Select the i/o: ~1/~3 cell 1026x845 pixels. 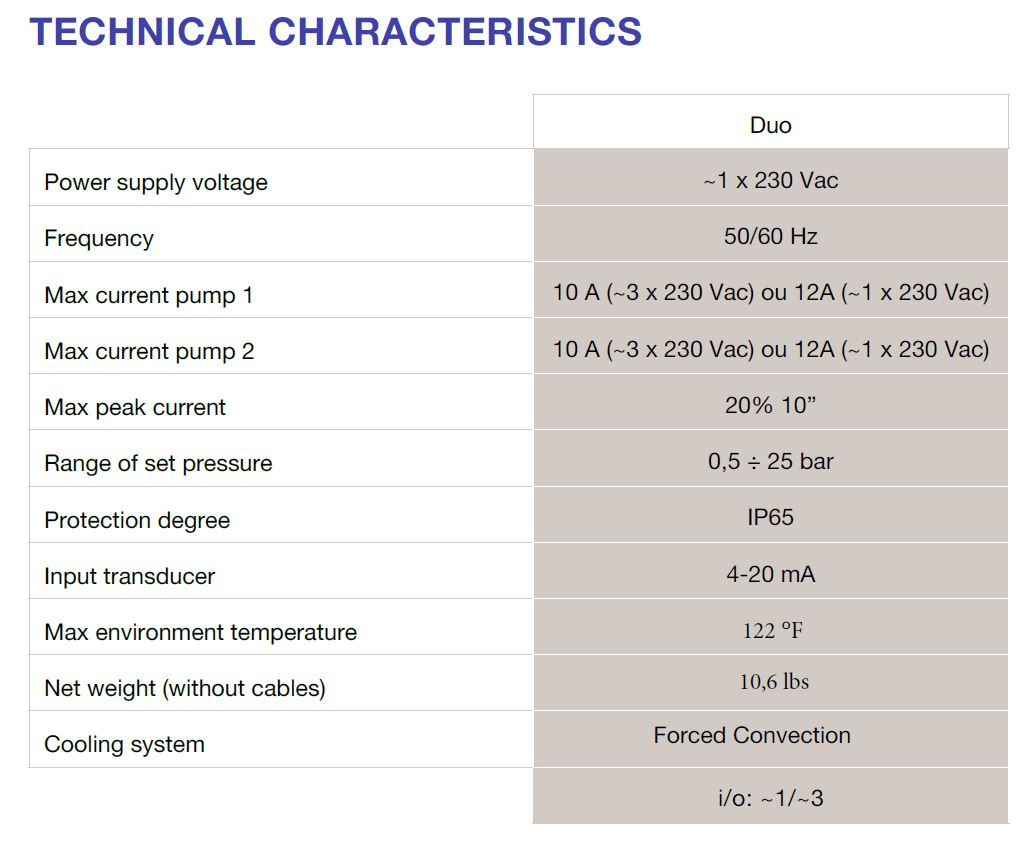pyautogui.click(x=770, y=797)
